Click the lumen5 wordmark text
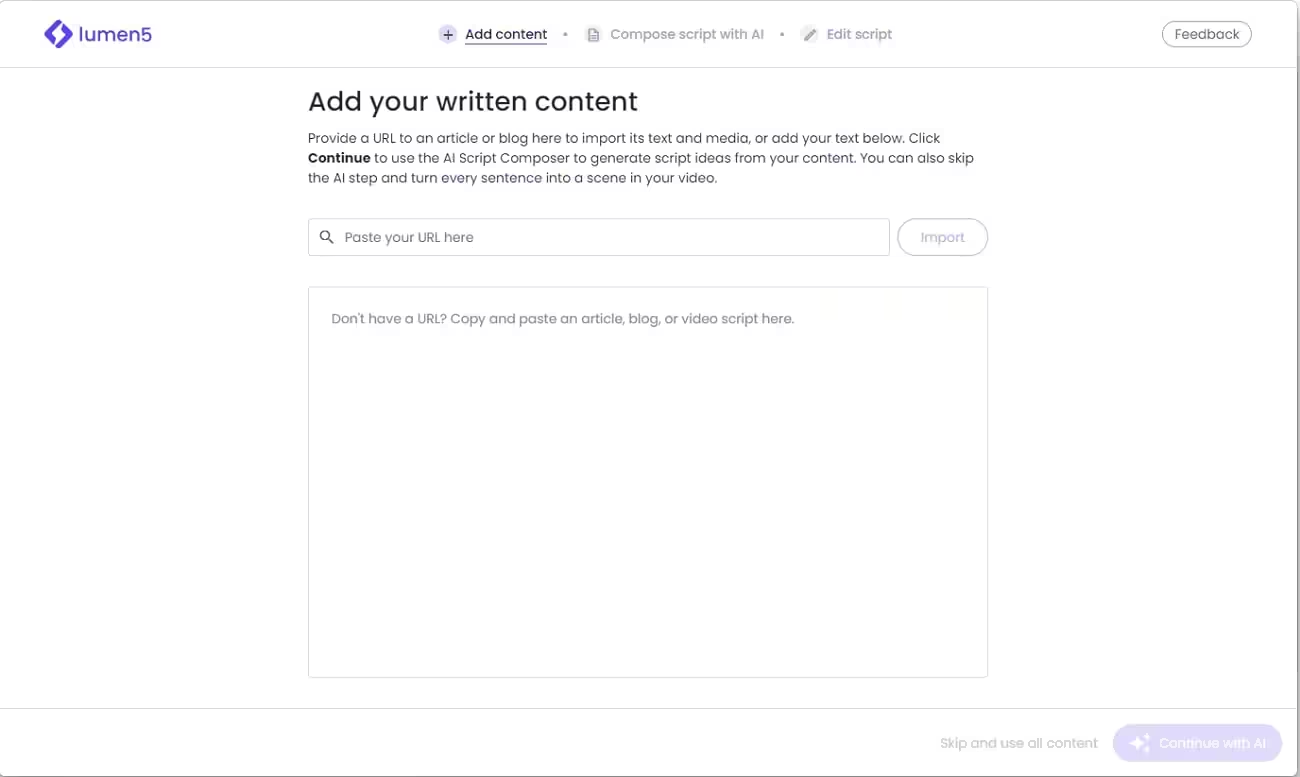1300x777 pixels. [x=115, y=35]
